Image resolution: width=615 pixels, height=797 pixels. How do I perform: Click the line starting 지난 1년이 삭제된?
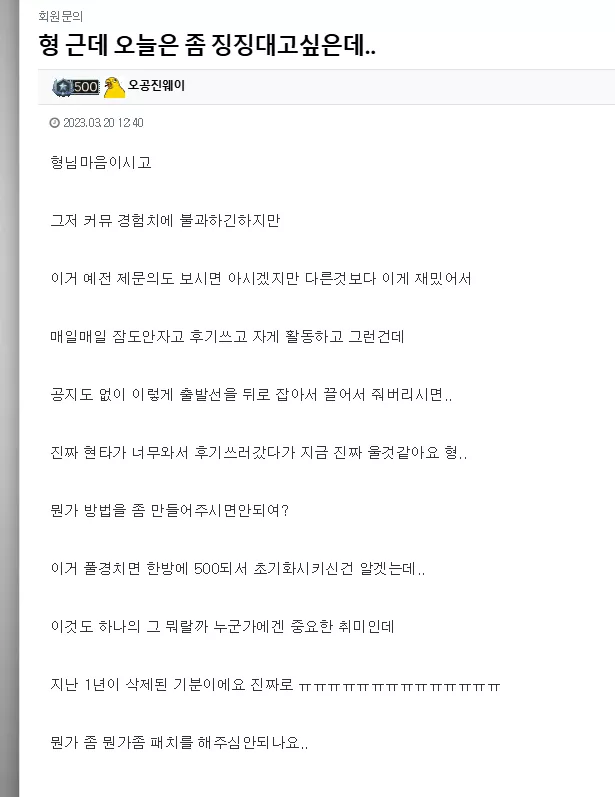coord(275,684)
